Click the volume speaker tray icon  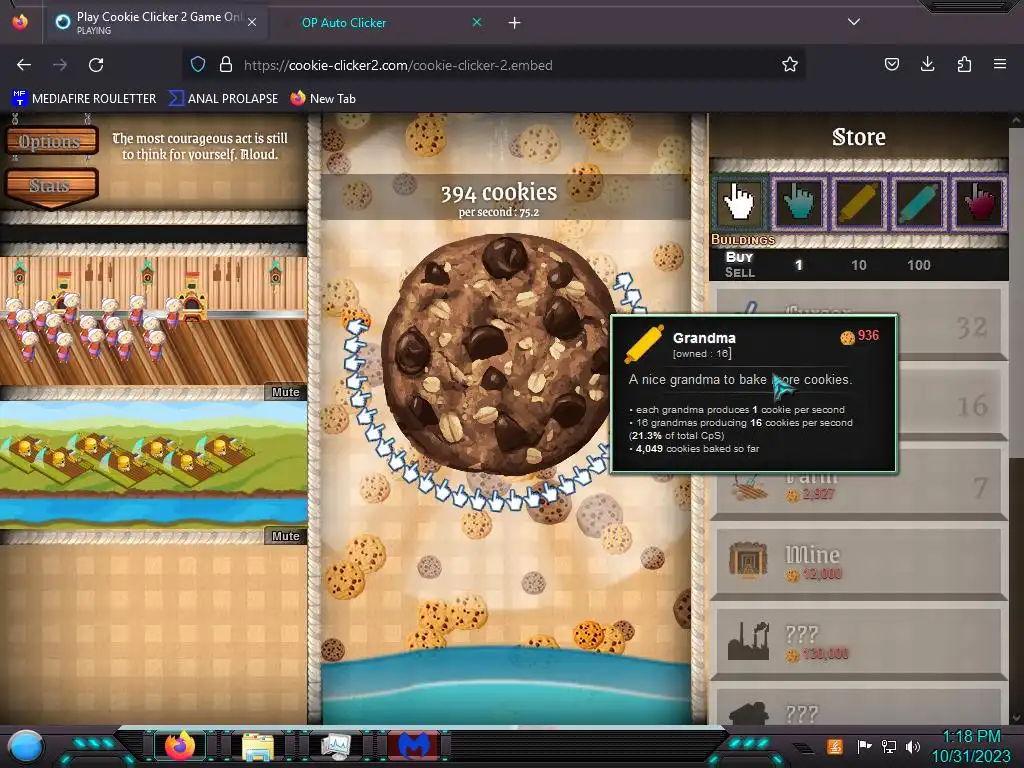[912, 746]
